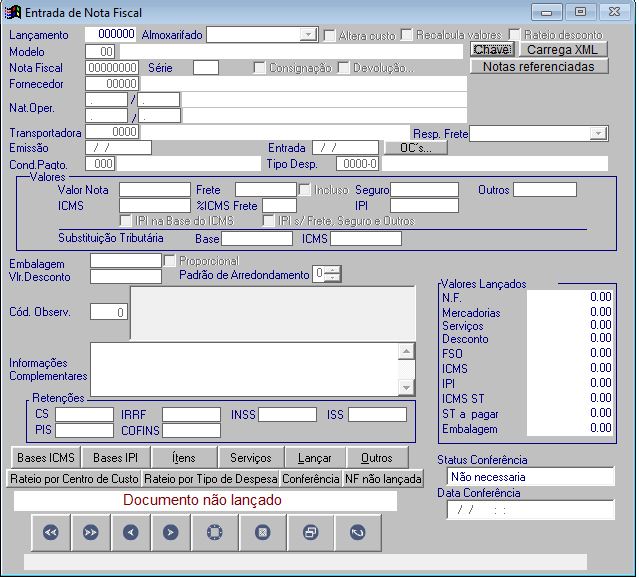This screenshot has width=639, height=578.
Task: Open Rateio por Centro de Custo
Action: pos(74,478)
